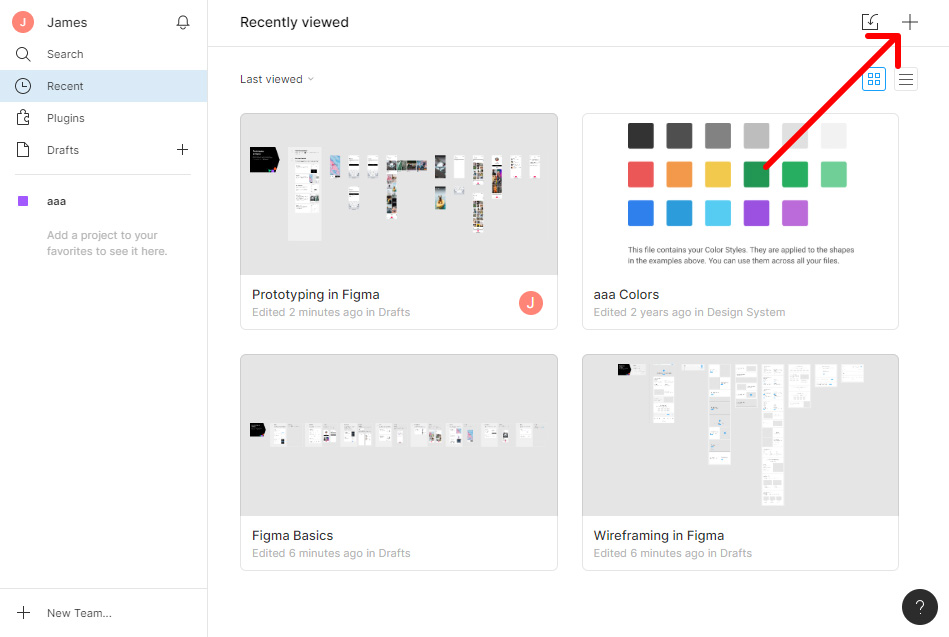Switch to grid view

pyautogui.click(x=874, y=79)
